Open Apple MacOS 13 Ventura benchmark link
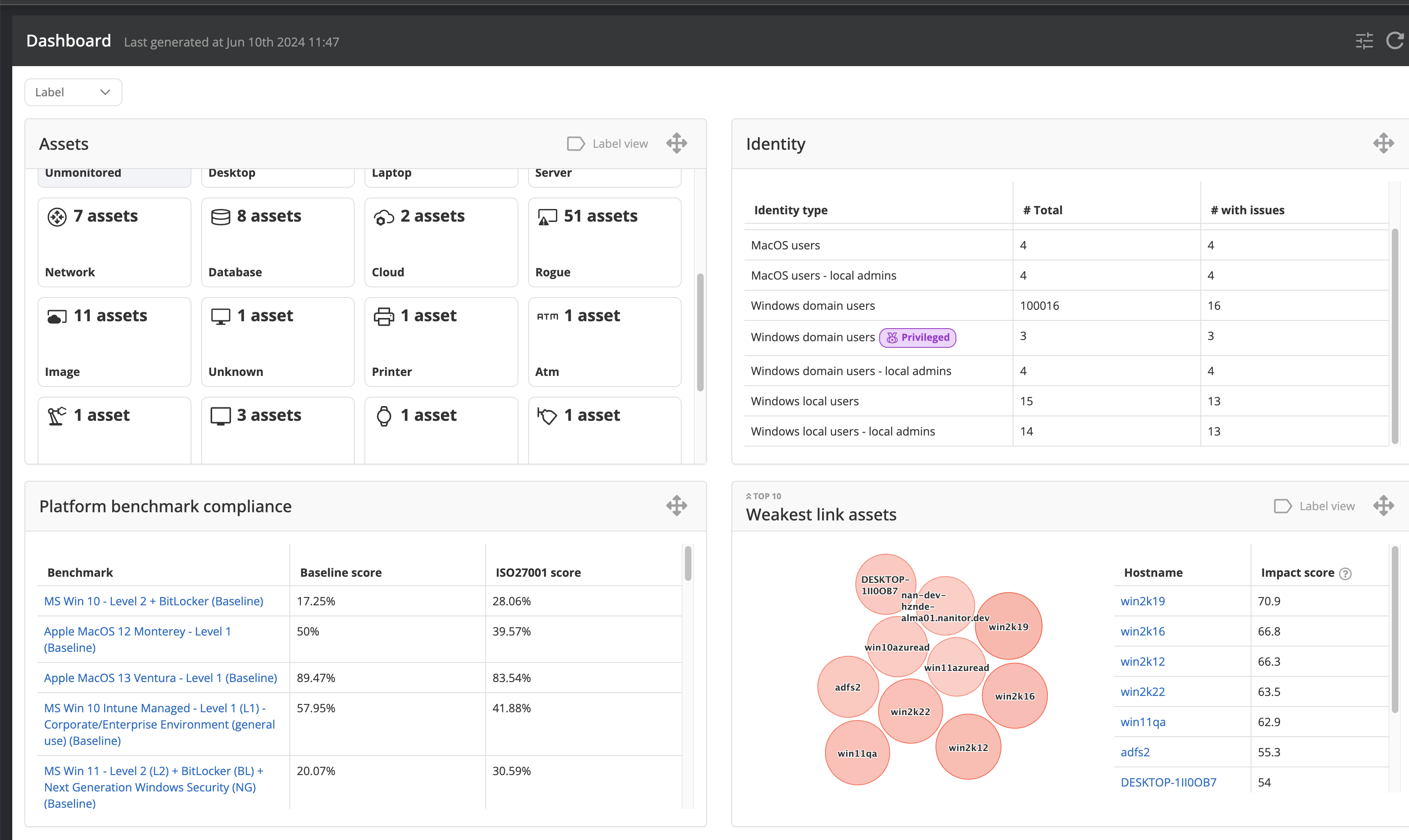1409x840 pixels. [x=160, y=678]
